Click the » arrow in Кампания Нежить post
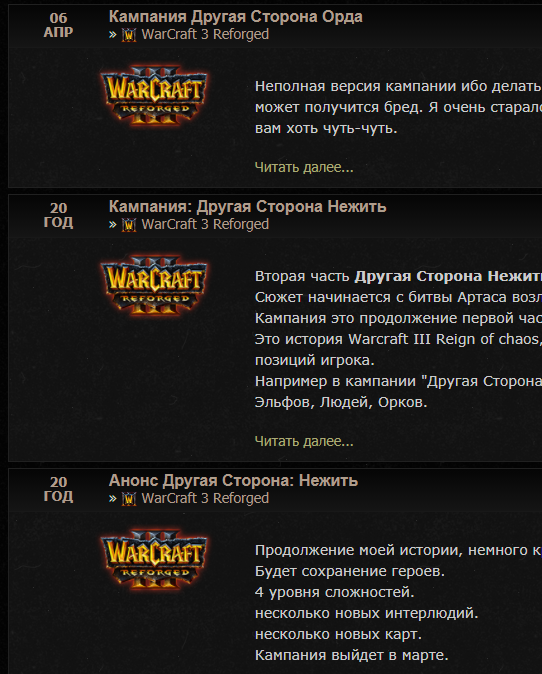Viewport: 542px width, 674px height. click(113, 225)
